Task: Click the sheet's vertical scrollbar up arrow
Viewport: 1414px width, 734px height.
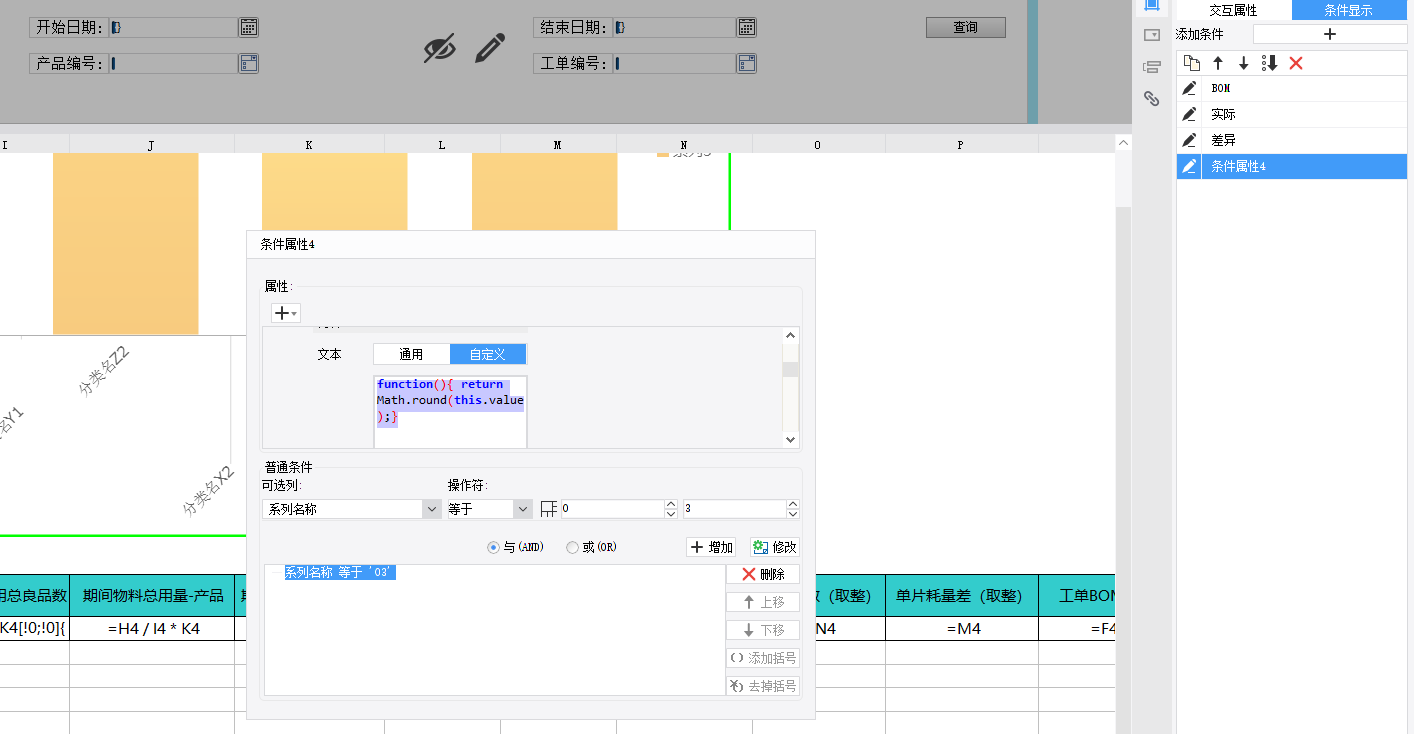Action: tap(1123, 144)
